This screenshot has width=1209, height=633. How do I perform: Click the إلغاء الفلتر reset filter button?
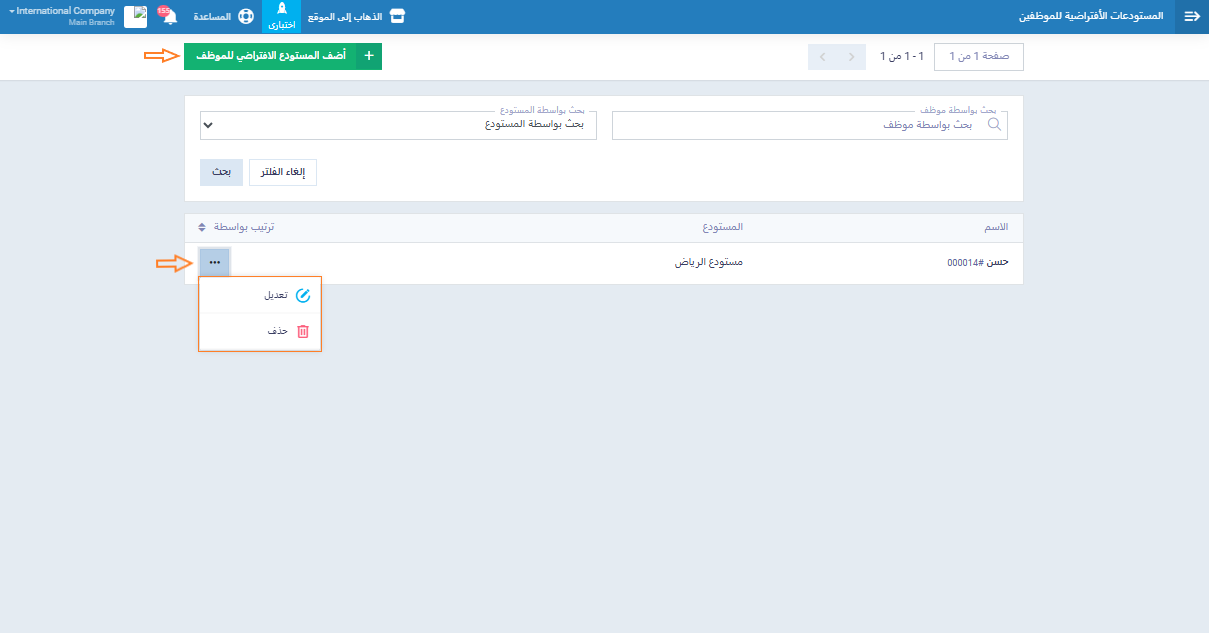(282, 172)
